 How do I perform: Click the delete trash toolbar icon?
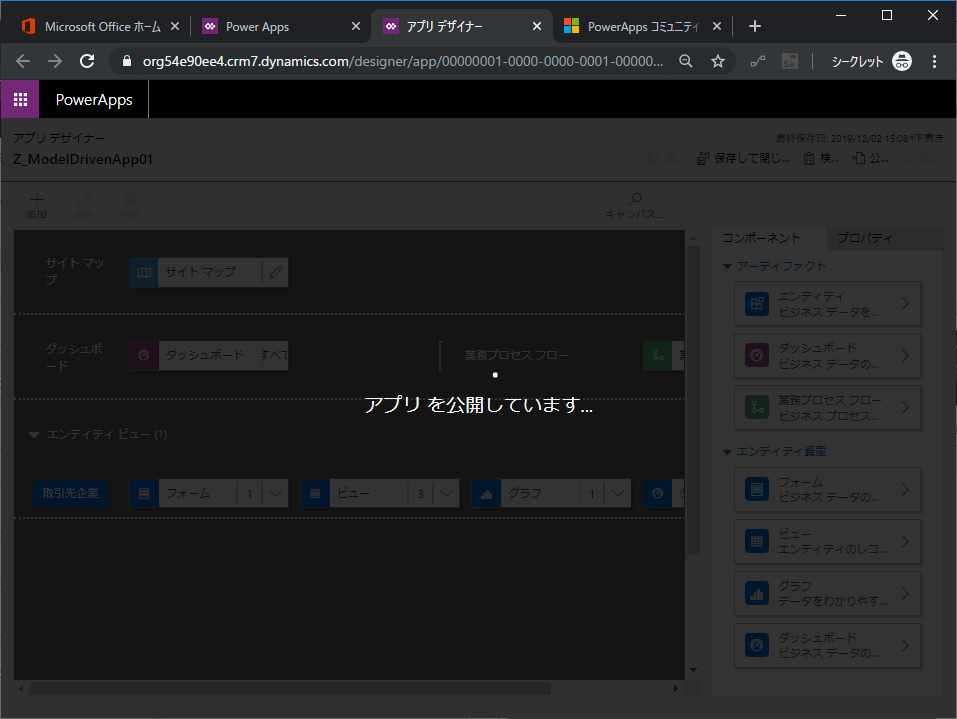coord(131,200)
